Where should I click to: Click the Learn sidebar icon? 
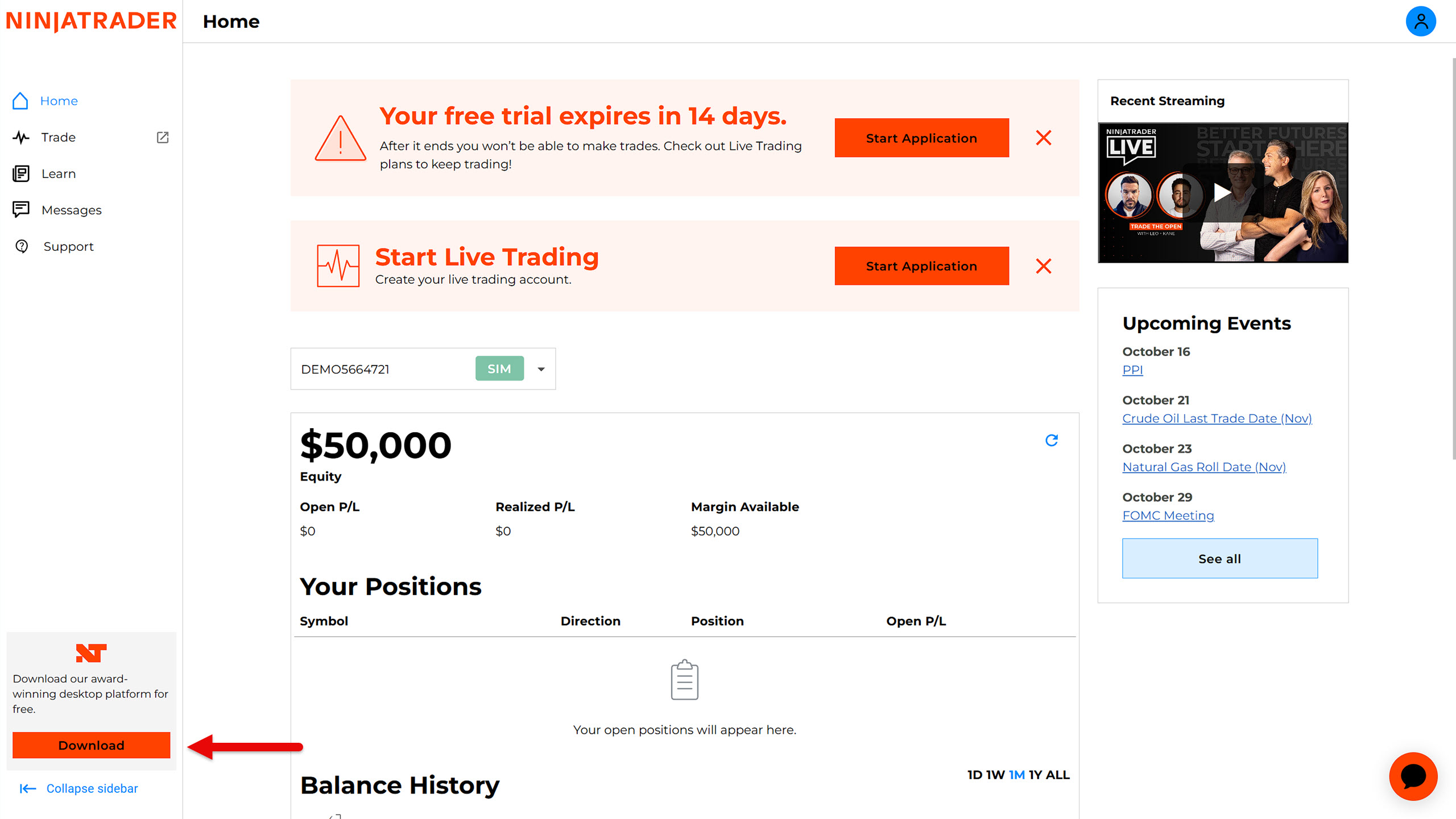click(21, 173)
